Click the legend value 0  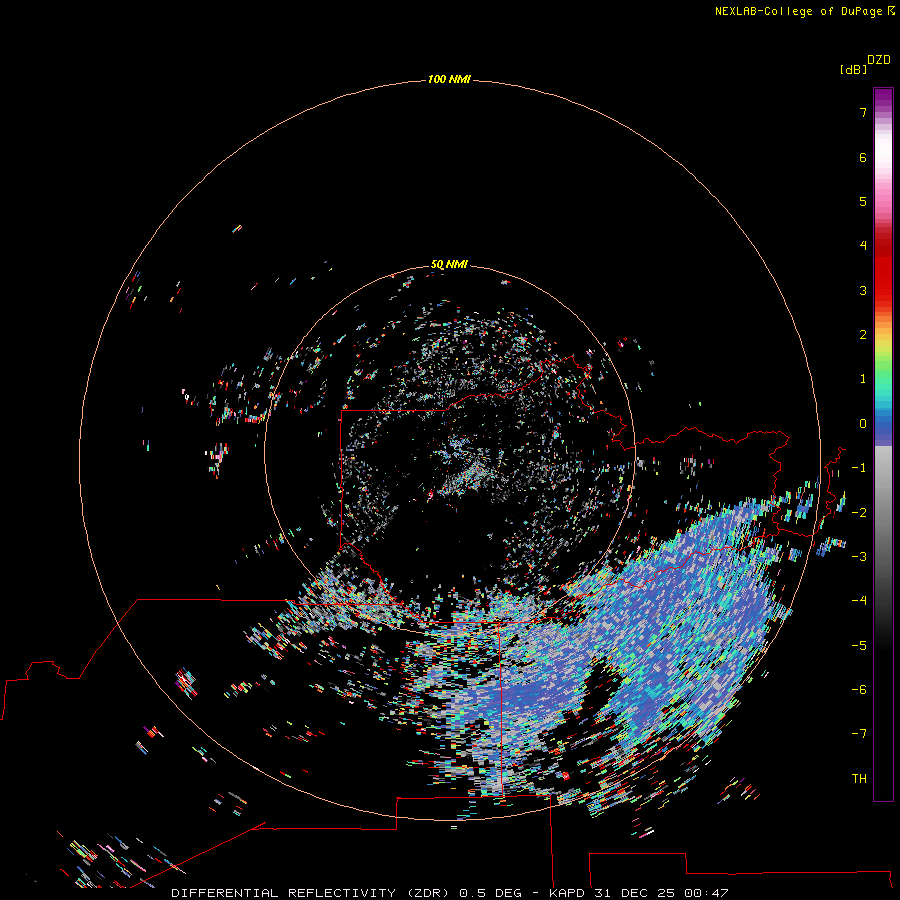click(863, 424)
